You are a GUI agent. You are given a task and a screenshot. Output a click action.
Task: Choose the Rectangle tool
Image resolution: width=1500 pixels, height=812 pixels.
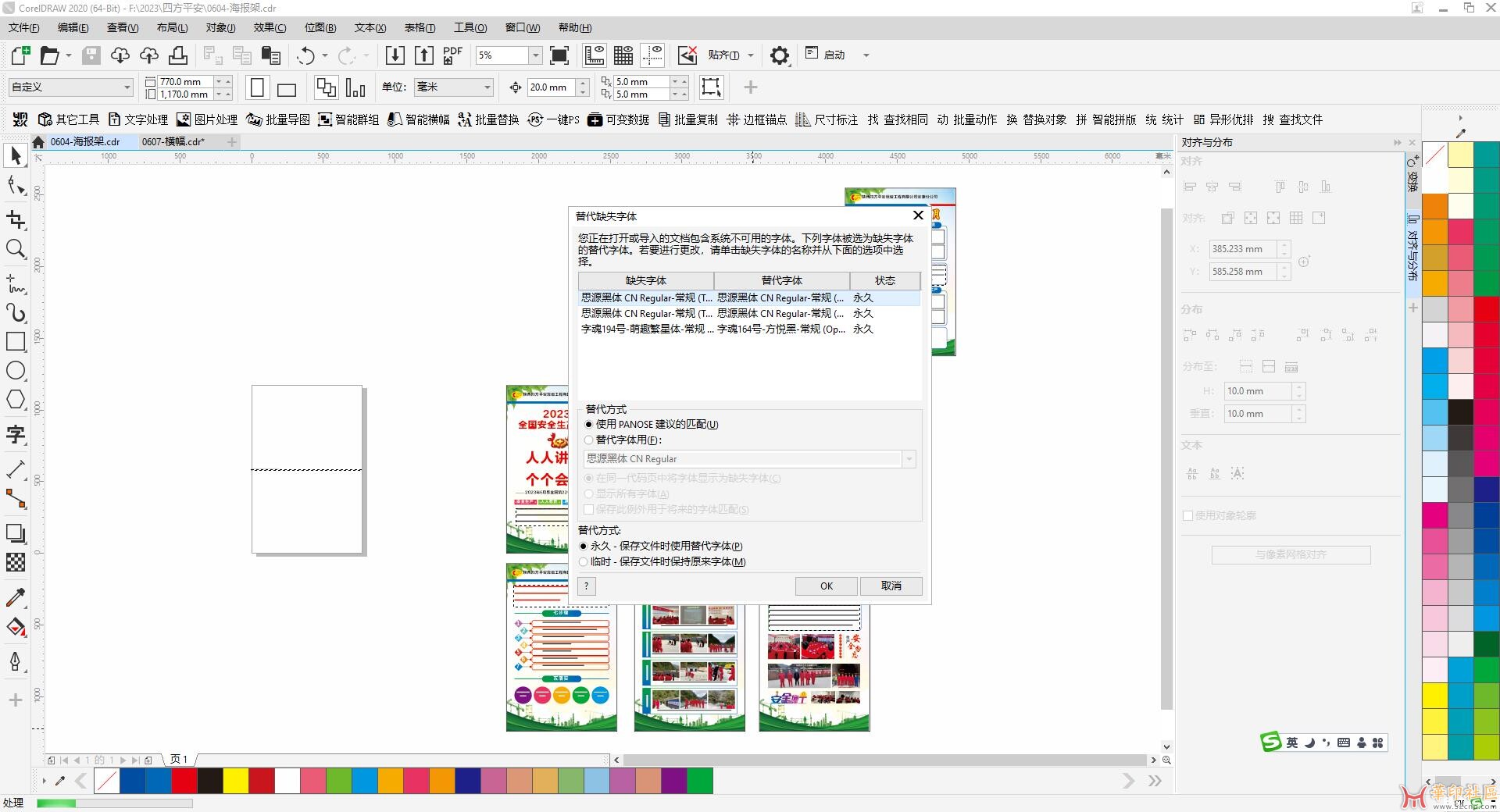point(16,341)
